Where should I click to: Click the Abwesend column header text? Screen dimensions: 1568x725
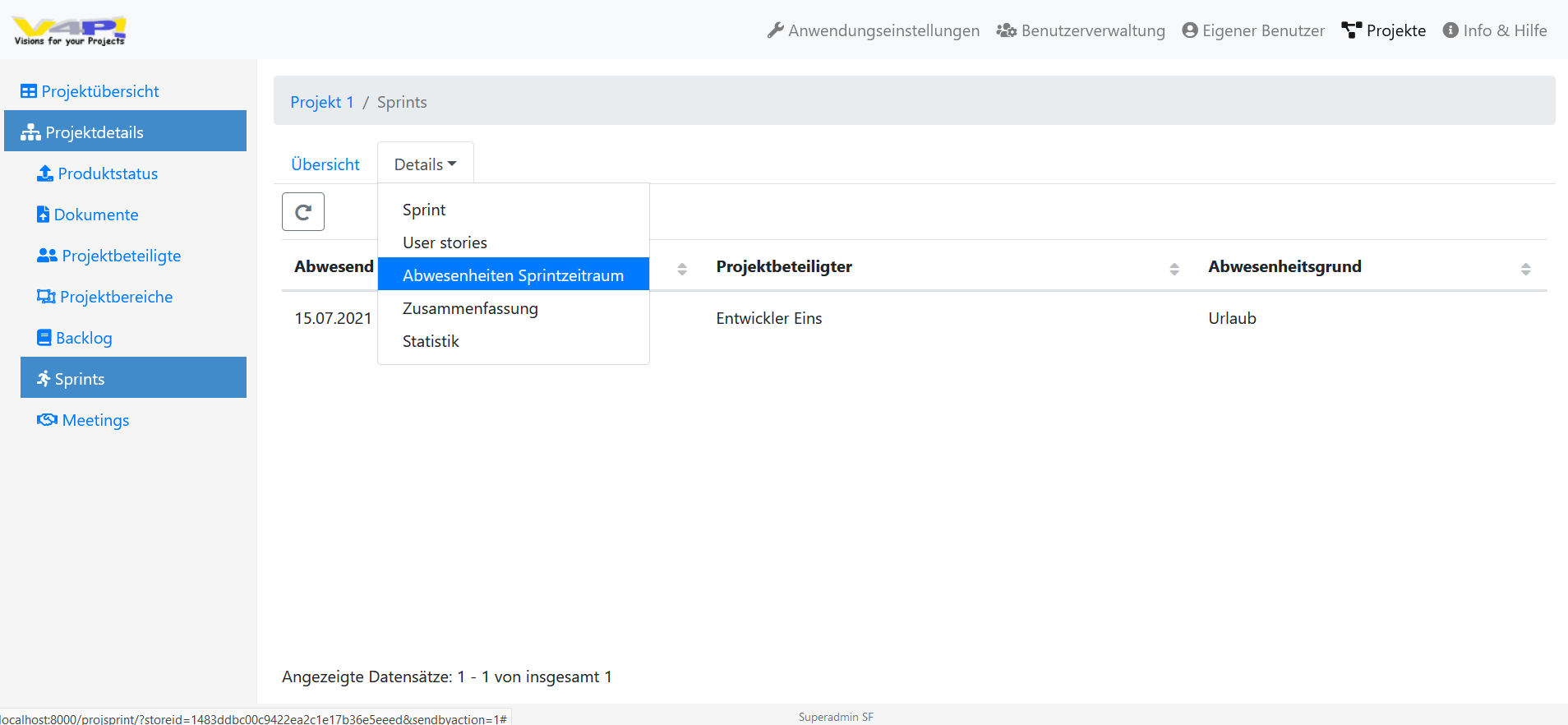(x=334, y=266)
